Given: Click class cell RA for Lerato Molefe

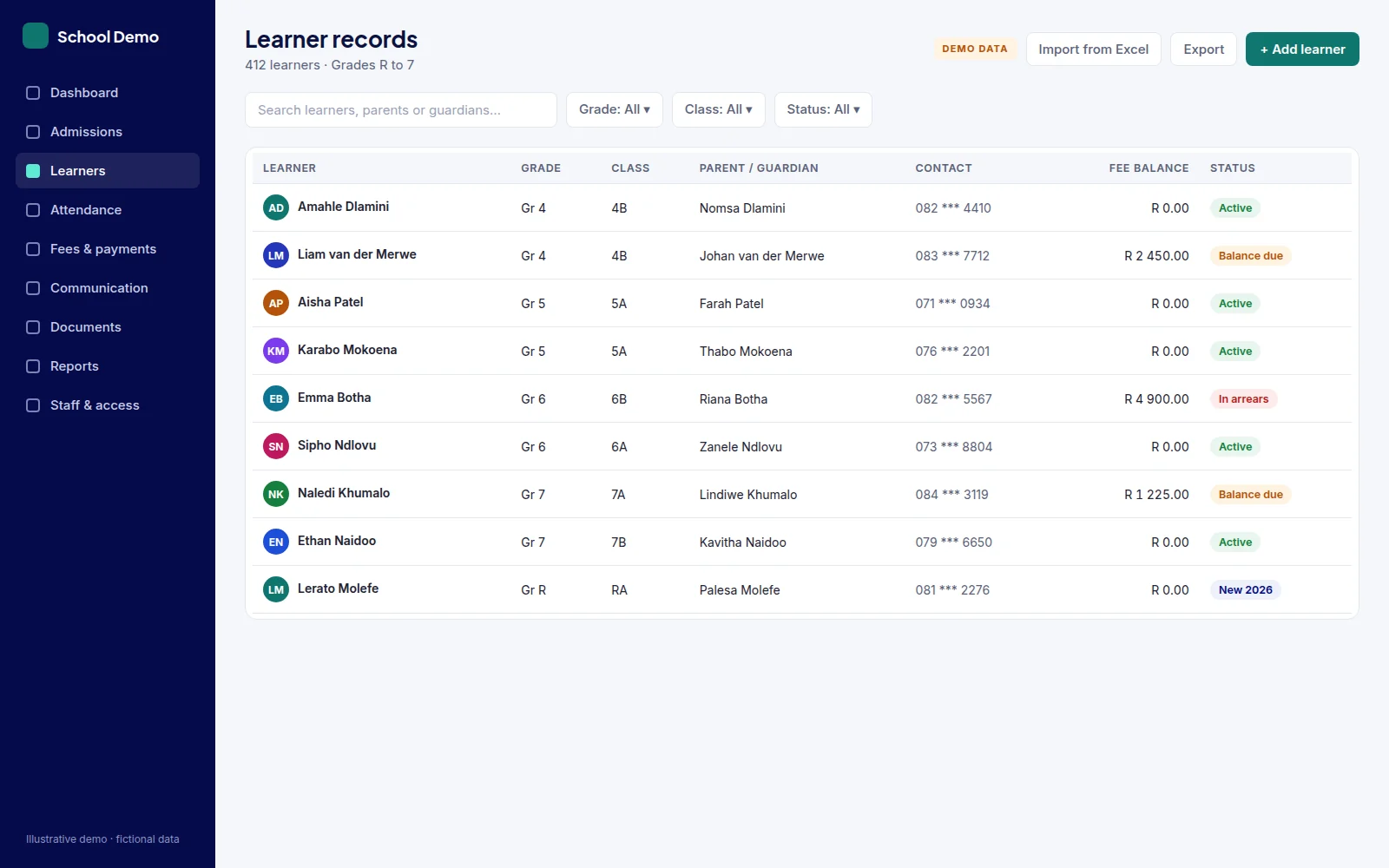Looking at the screenshot, I should point(619,590).
